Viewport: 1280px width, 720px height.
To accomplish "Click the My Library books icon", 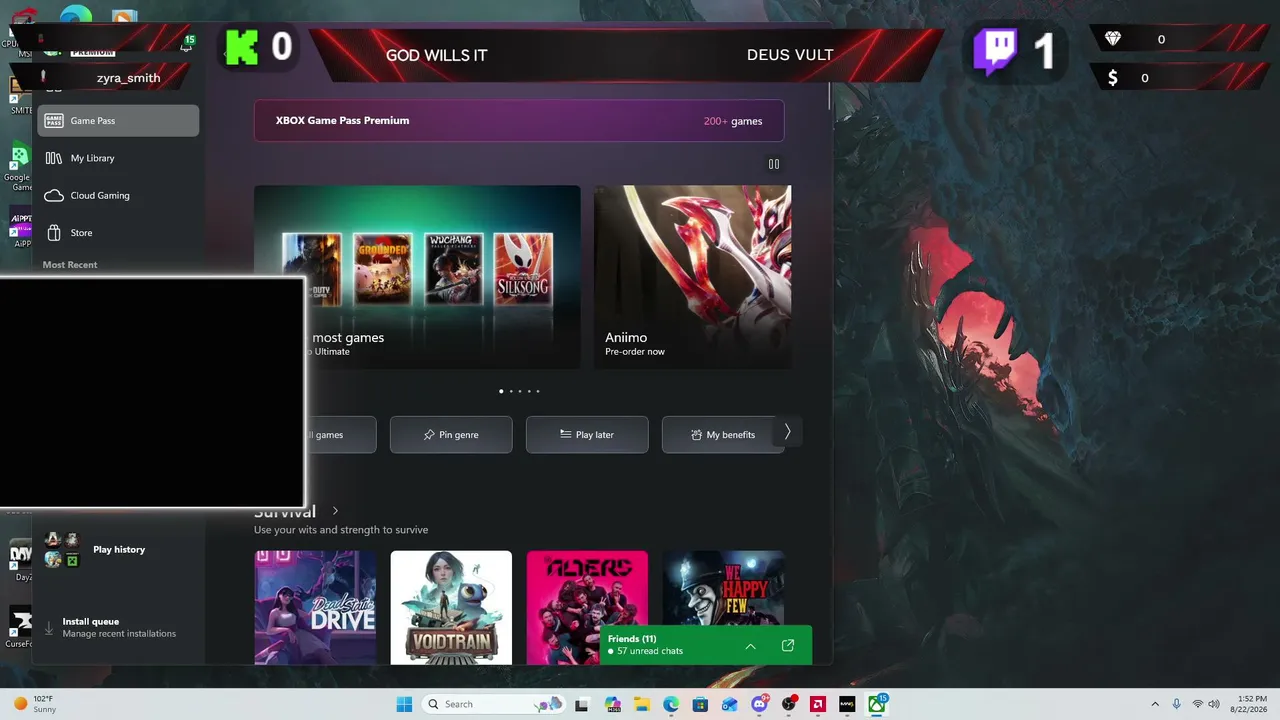I will 54,158.
